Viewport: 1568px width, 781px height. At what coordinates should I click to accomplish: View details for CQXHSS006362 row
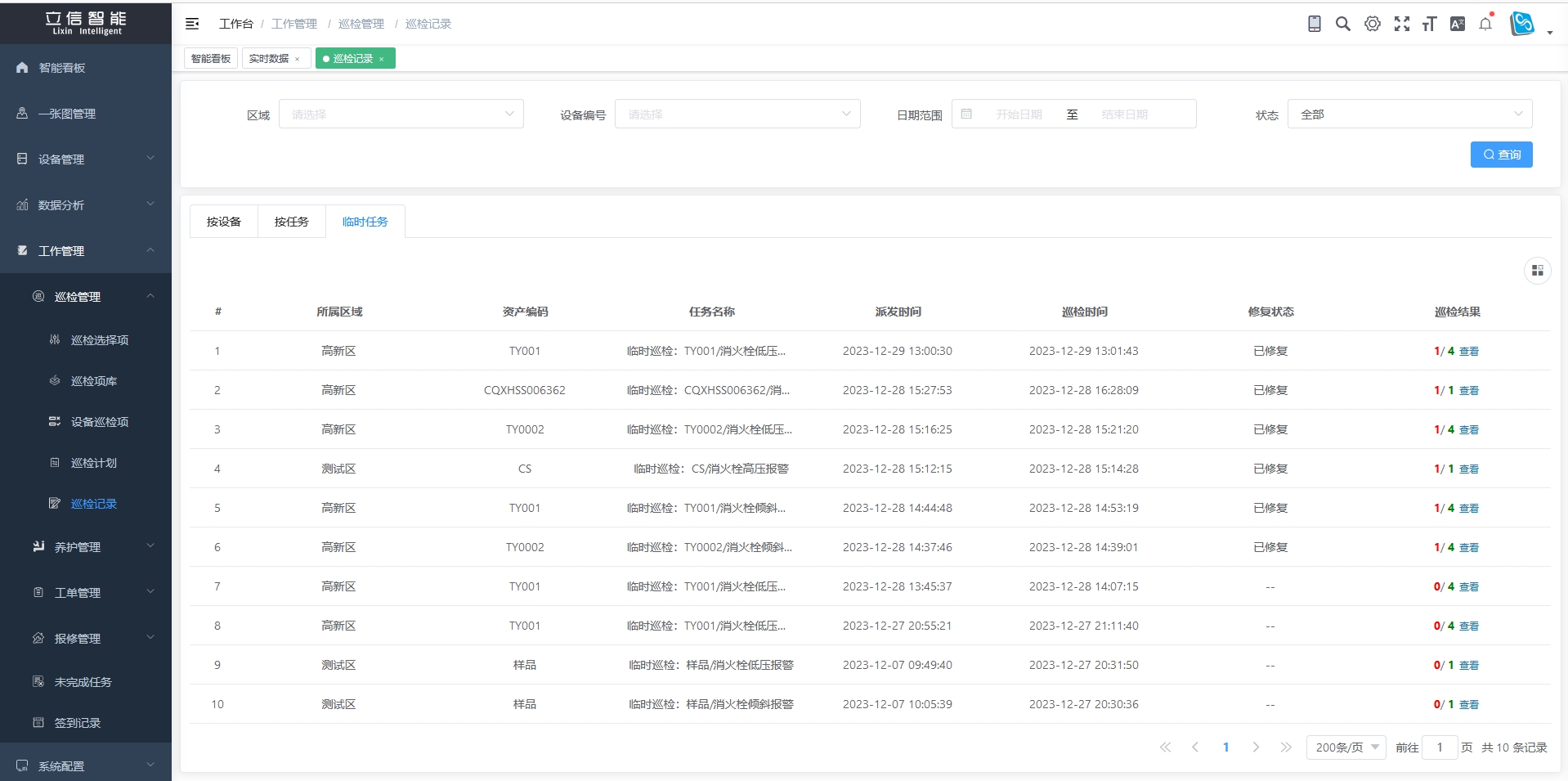click(x=1469, y=390)
